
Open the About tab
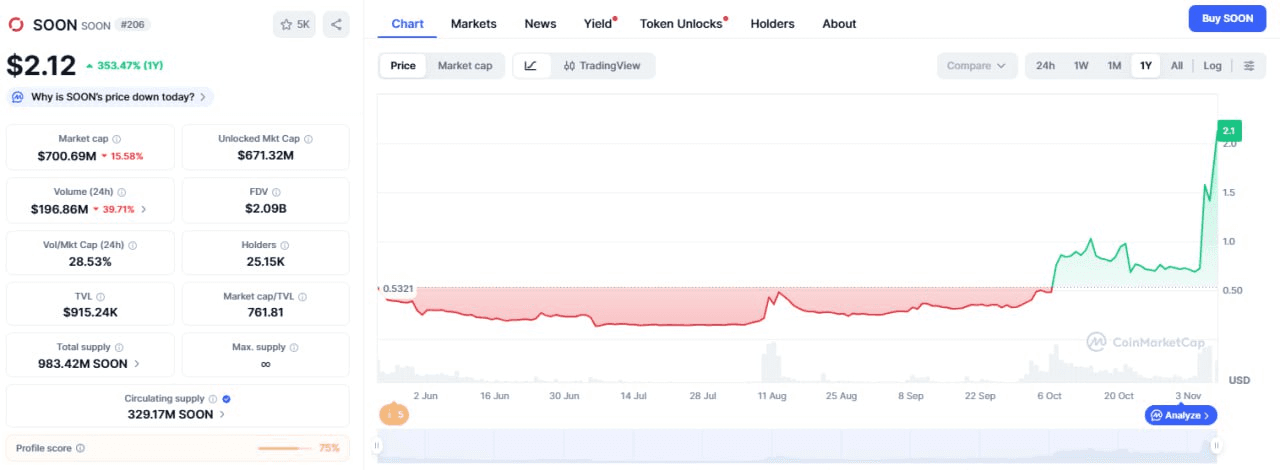pos(839,24)
